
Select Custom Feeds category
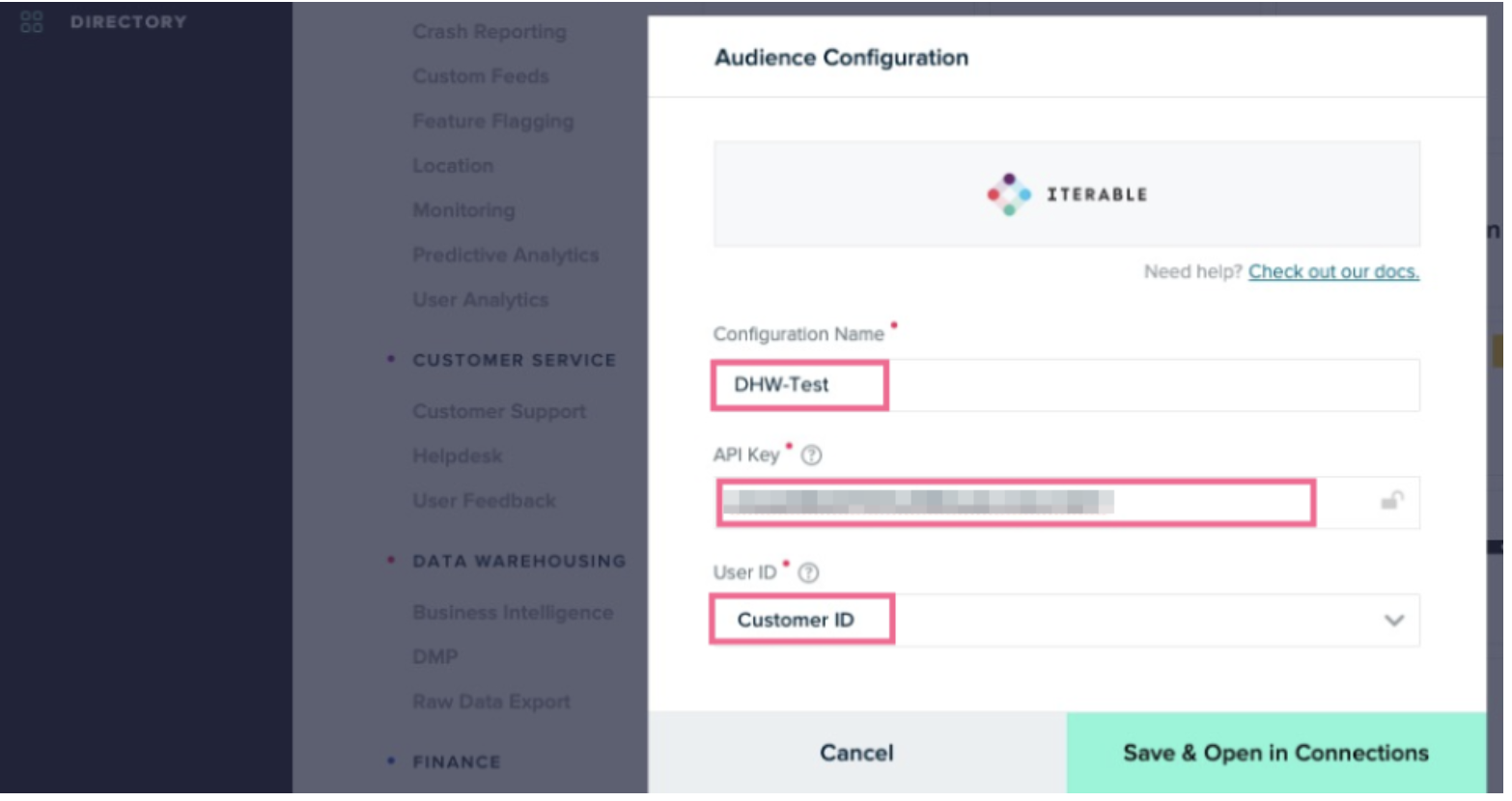[481, 76]
